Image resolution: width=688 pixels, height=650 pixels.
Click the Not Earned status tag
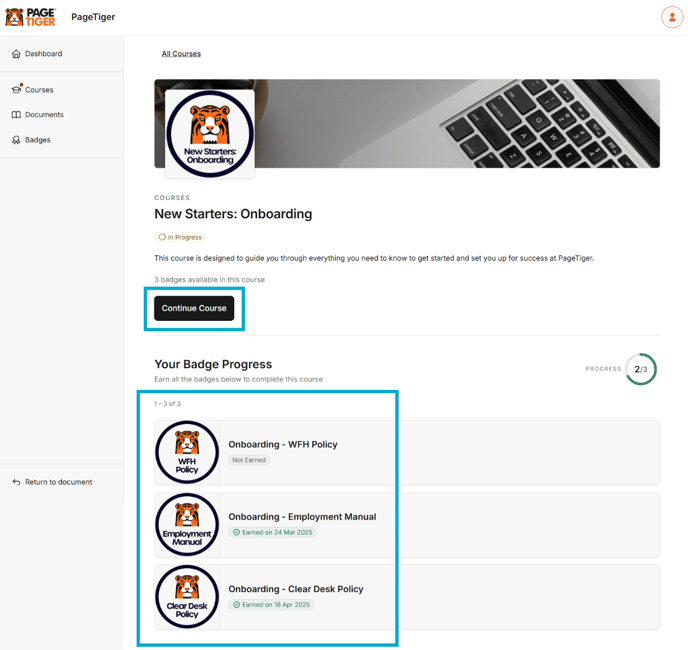[x=249, y=460]
